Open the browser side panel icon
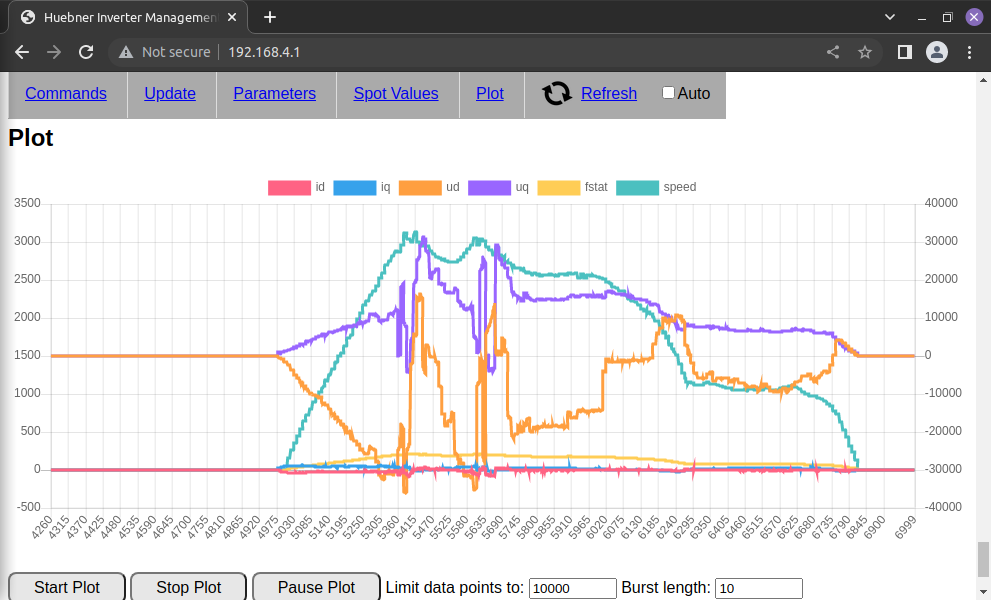 904,52
